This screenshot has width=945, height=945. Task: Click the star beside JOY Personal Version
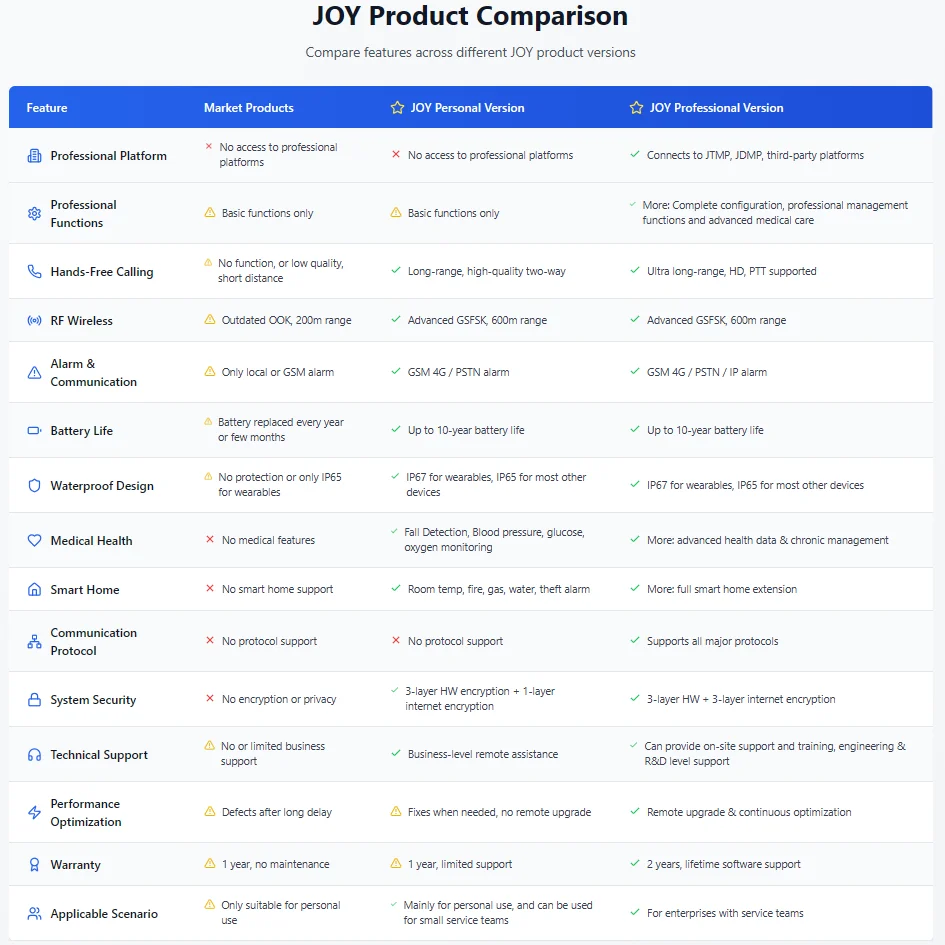point(397,108)
